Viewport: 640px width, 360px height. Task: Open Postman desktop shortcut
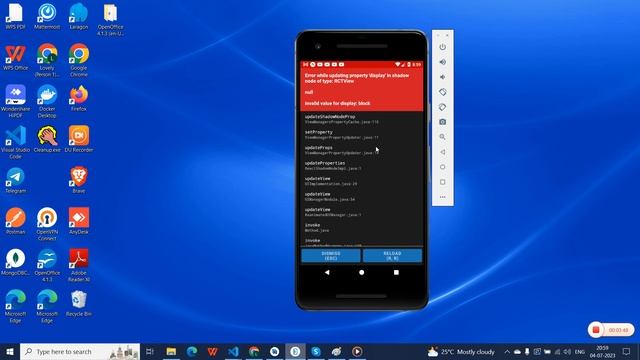(16, 221)
